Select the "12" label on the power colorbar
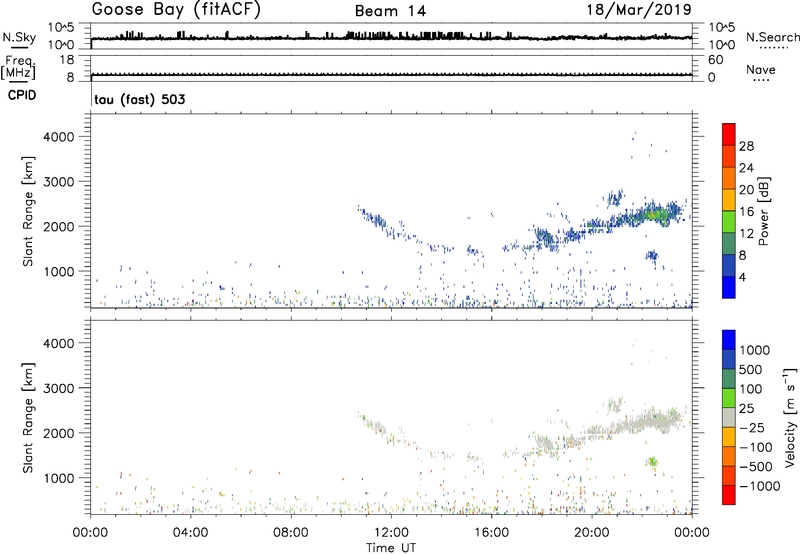Image resolution: width=800 pixels, height=554 pixels. (x=746, y=234)
